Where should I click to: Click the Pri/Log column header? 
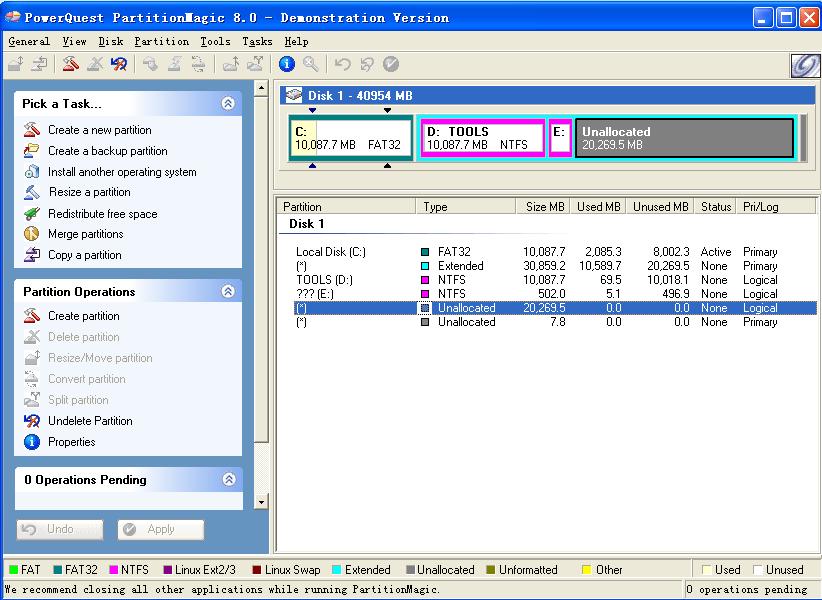775,206
